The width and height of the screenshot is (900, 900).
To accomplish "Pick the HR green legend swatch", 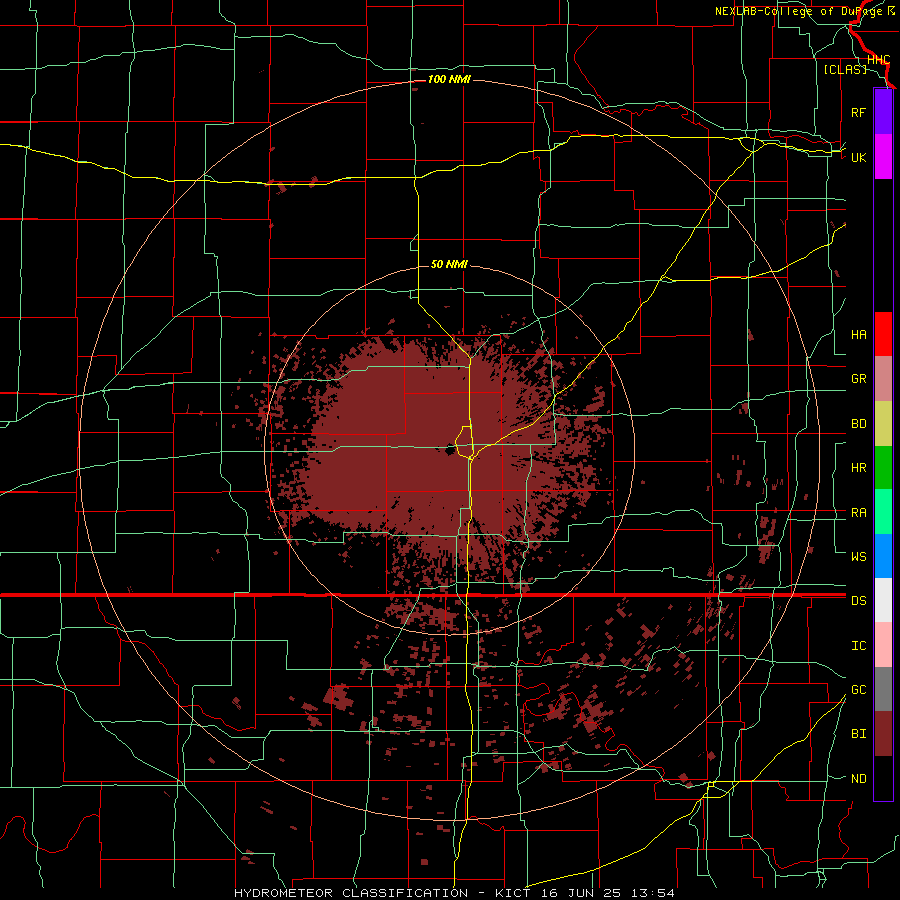I will pyautogui.click(x=883, y=468).
